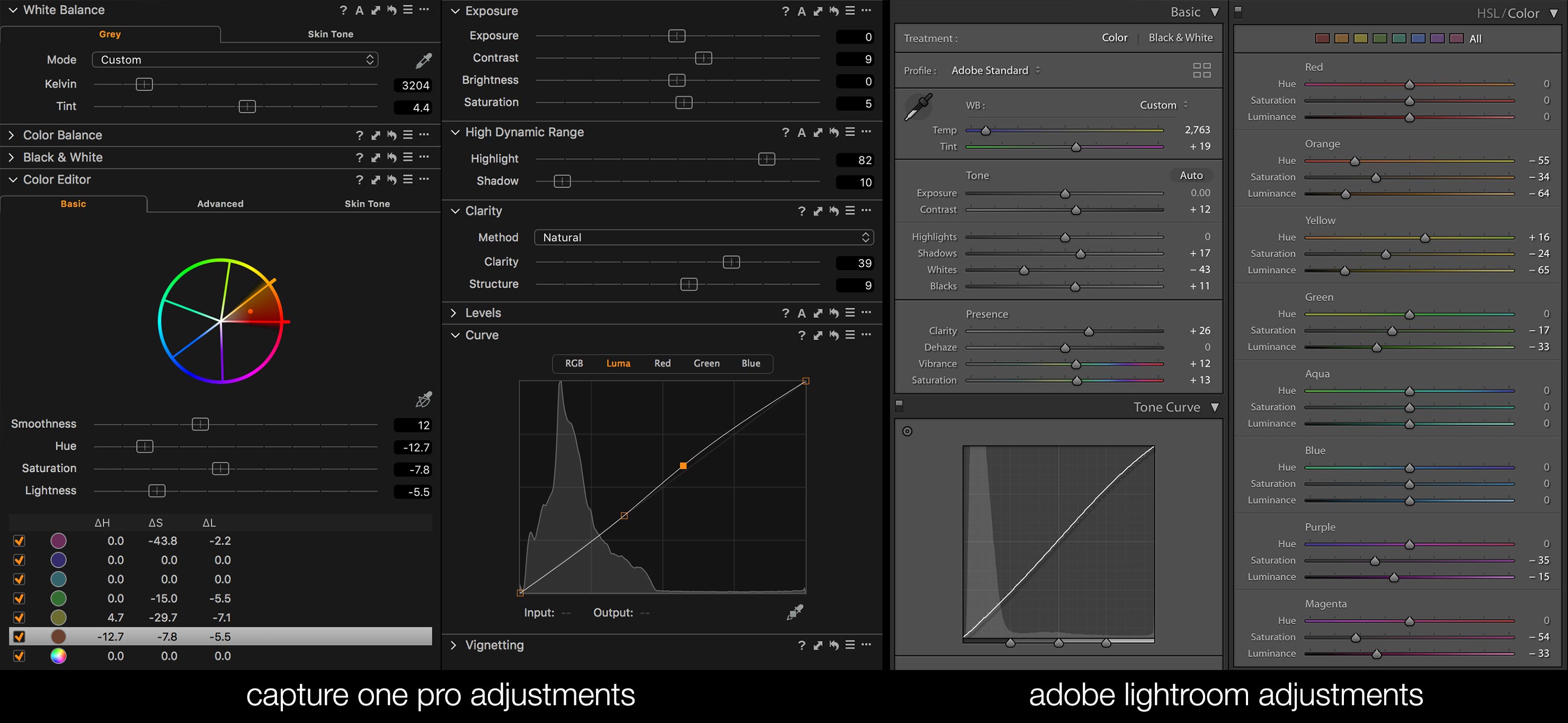Viewport: 1568px width, 723px height.
Task: Select the red HSL color chip
Action: click(1322, 38)
